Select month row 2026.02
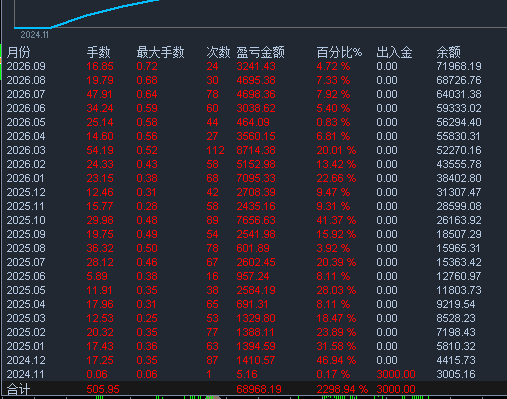Image resolution: width=507 pixels, height=399 pixels. point(253,164)
